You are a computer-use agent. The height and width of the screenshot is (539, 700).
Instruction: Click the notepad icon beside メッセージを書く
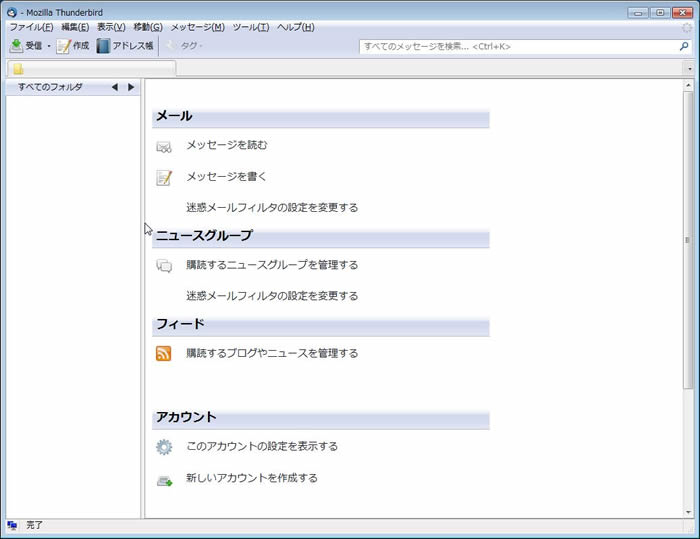pos(164,177)
